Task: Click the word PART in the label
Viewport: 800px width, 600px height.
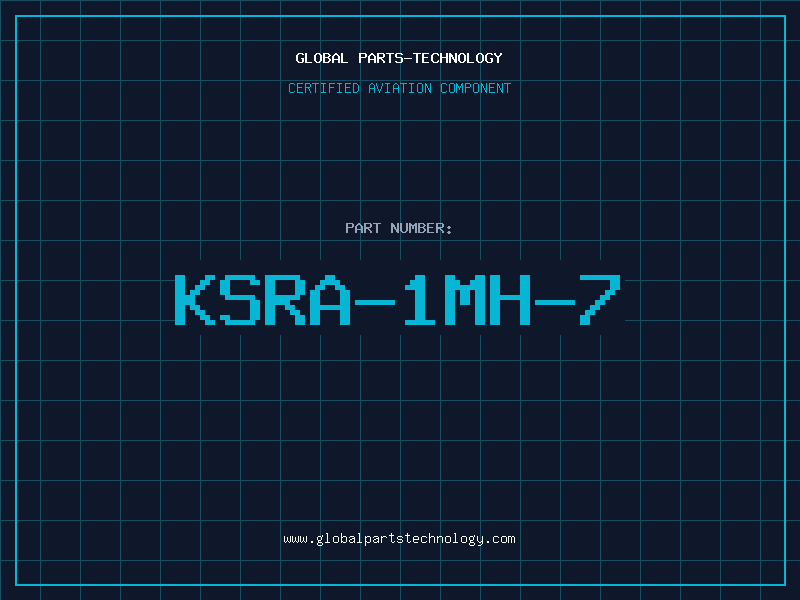Action: point(363,228)
